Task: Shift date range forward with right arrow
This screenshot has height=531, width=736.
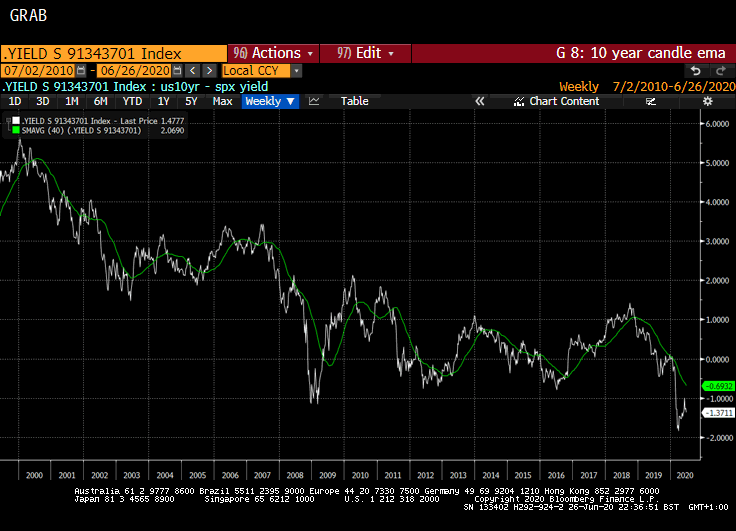Action: click(x=209, y=71)
